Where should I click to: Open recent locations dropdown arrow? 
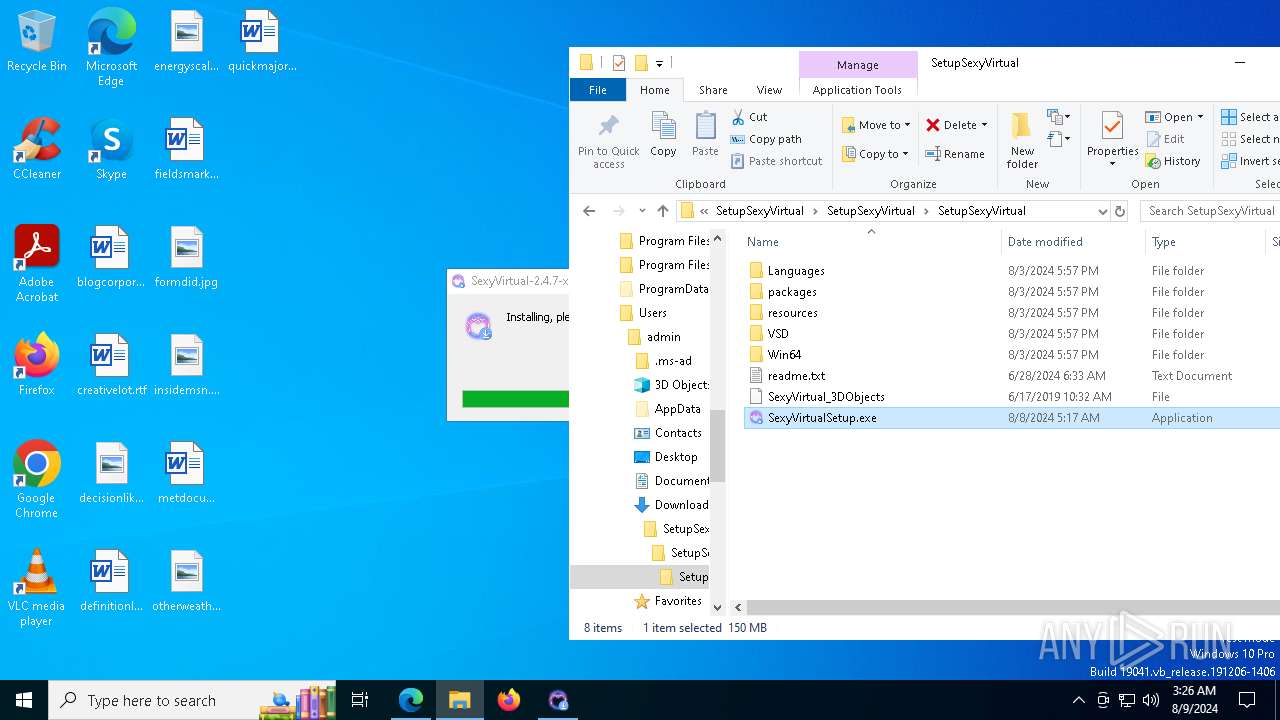pyautogui.click(x=641, y=211)
